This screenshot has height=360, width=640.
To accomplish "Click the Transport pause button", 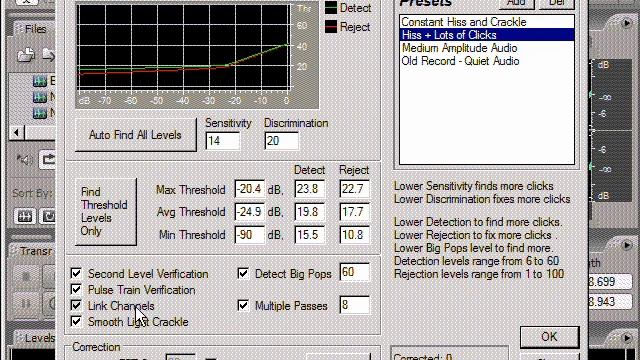I will (x=25, y=303).
